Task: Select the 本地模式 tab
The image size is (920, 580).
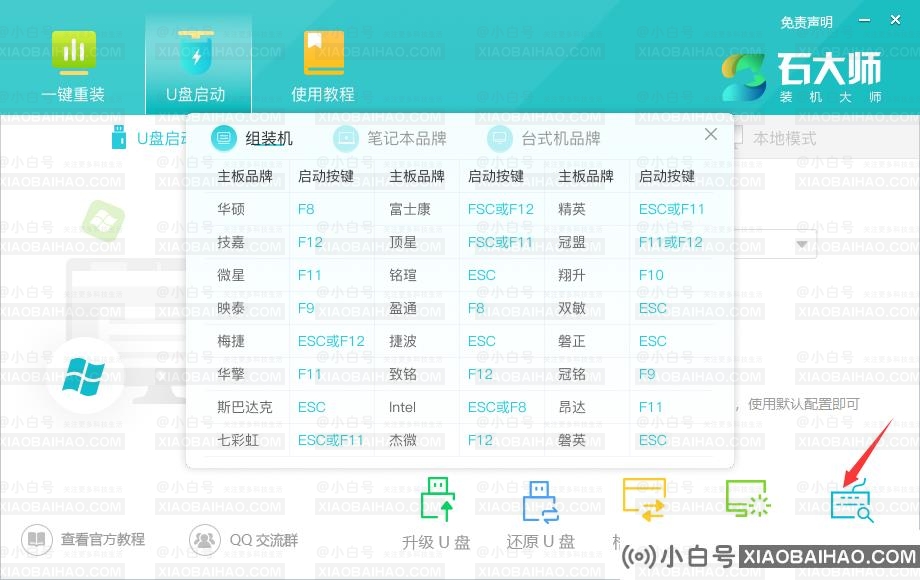Action: (784, 138)
